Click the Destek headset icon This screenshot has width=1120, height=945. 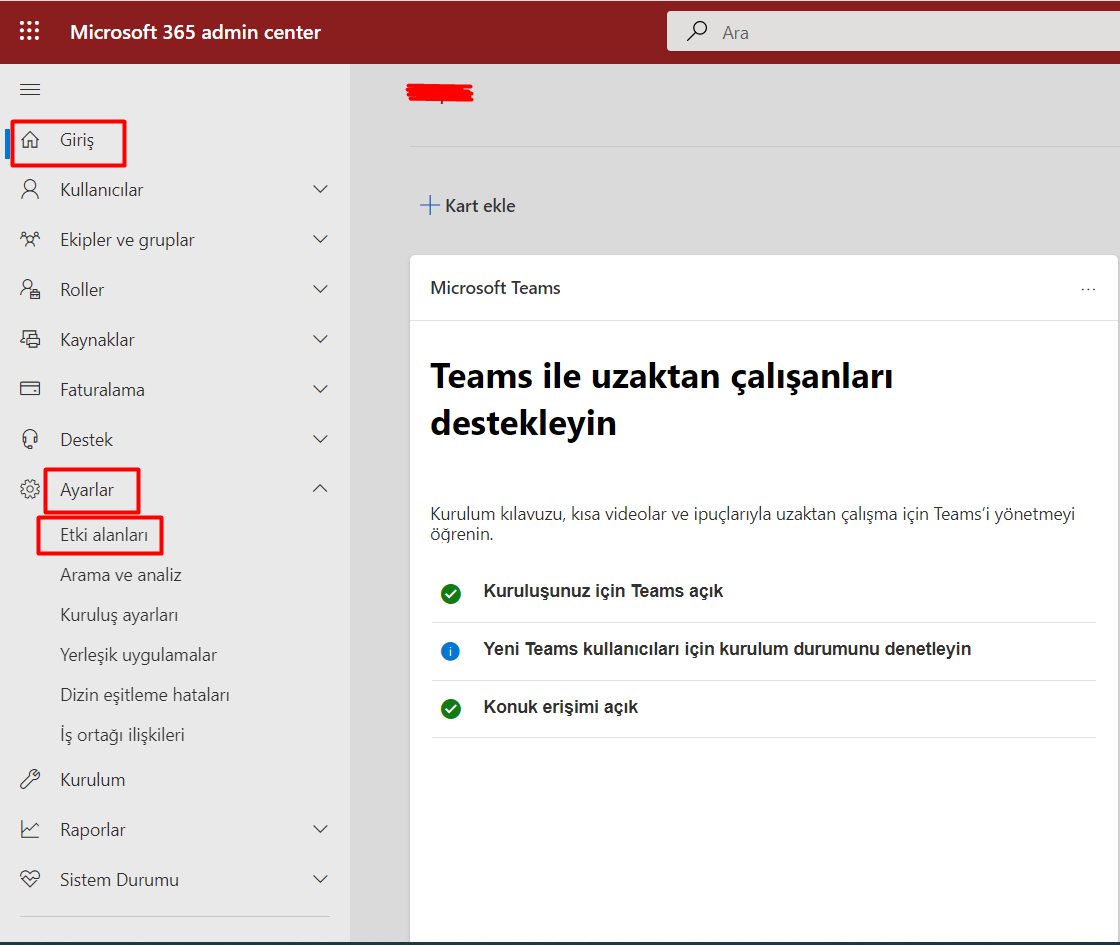point(30,439)
